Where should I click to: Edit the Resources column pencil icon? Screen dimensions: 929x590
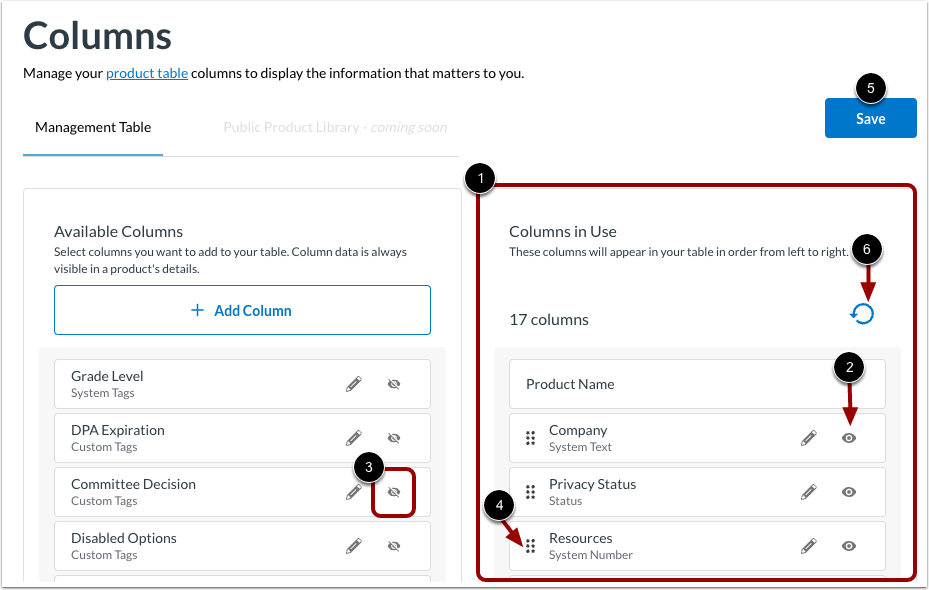point(809,546)
